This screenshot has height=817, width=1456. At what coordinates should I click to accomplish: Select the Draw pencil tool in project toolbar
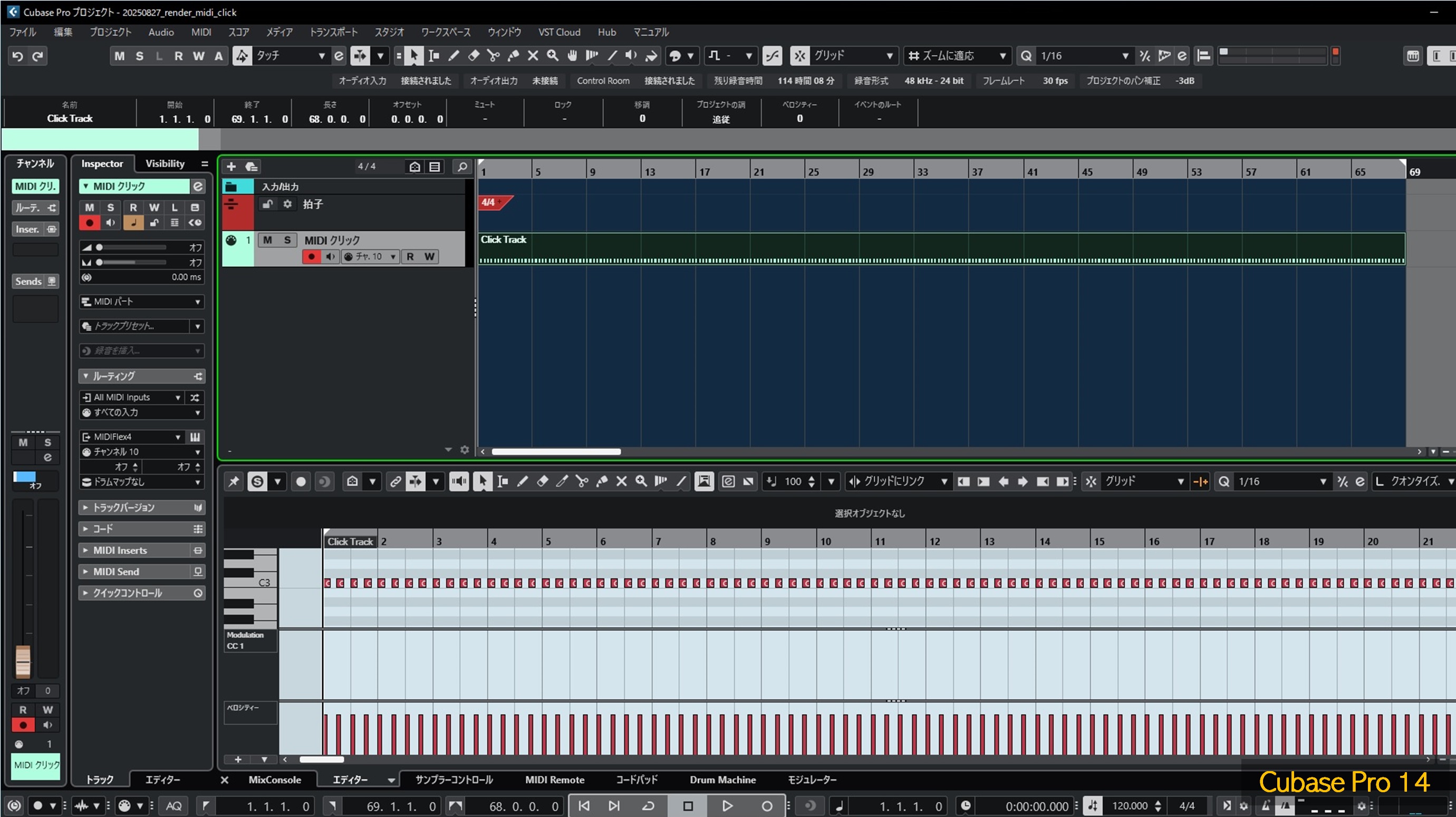(x=454, y=55)
